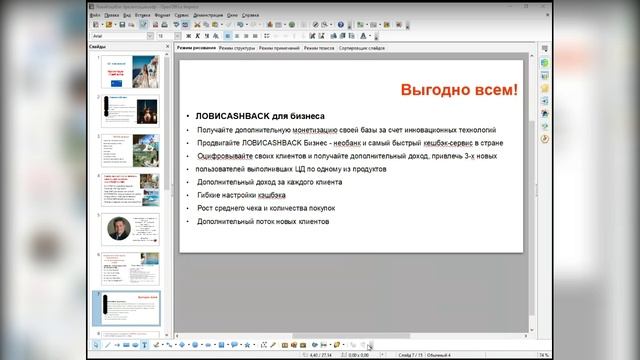This screenshot has height=360, width=640.
Task: Set left text alignment
Action: [228, 36]
